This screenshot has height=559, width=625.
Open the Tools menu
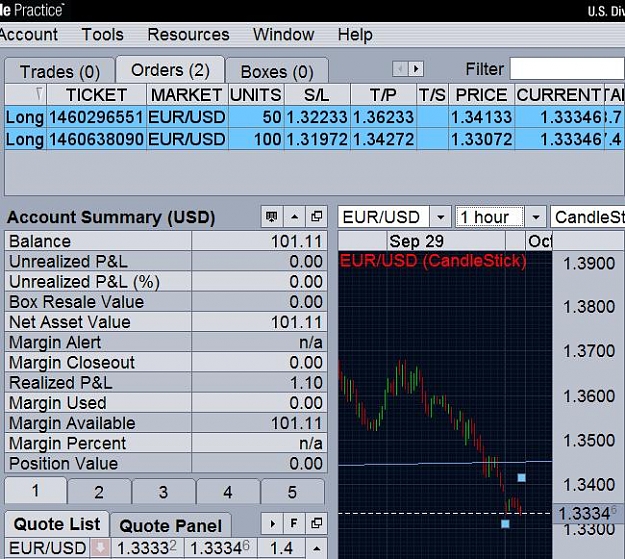102,35
